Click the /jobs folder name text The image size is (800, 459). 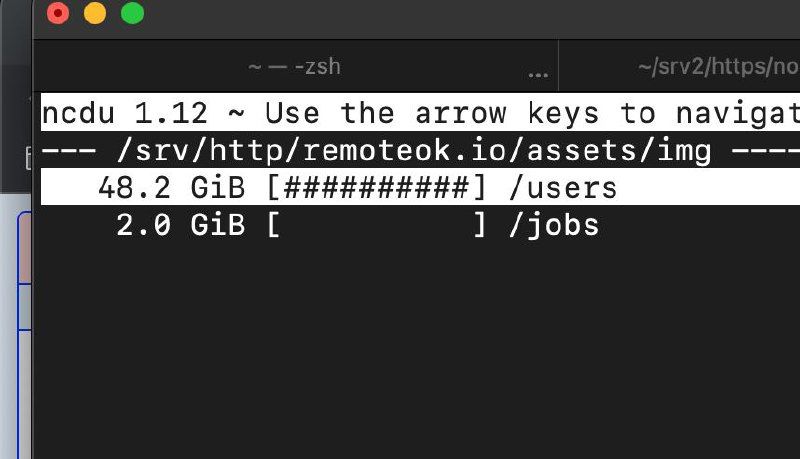tap(554, 225)
